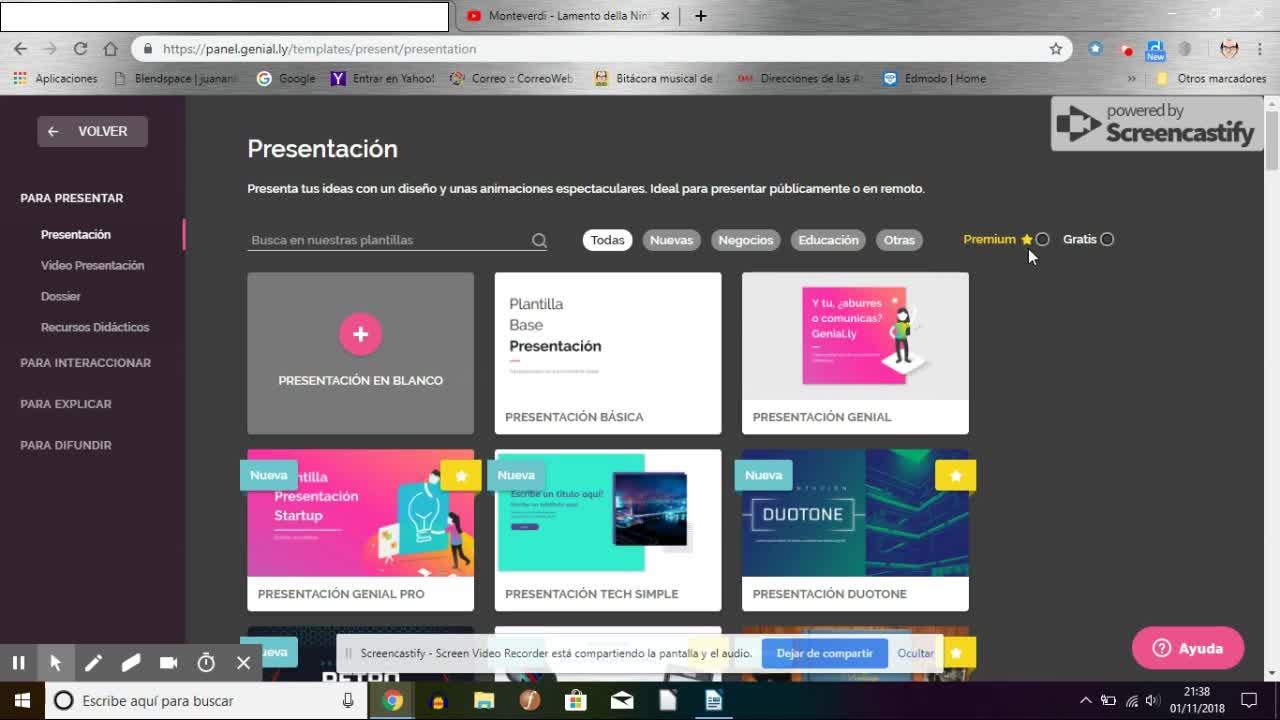The image size is (1280, 720).
Task: Expand the PARA EXPLICAR sidebar section
Action: click(x=66, y=404)
